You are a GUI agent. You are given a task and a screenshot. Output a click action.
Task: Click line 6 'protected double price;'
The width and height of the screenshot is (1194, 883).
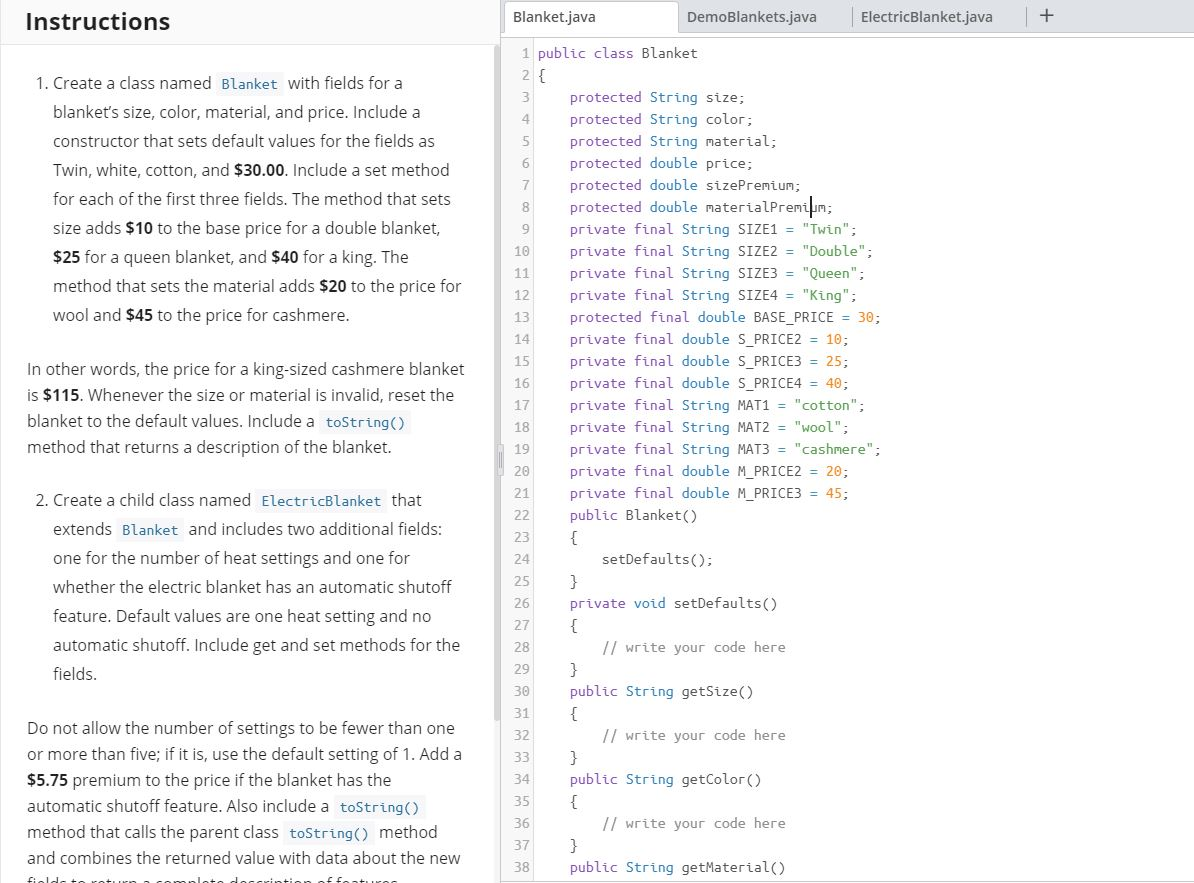coord(660,164)
